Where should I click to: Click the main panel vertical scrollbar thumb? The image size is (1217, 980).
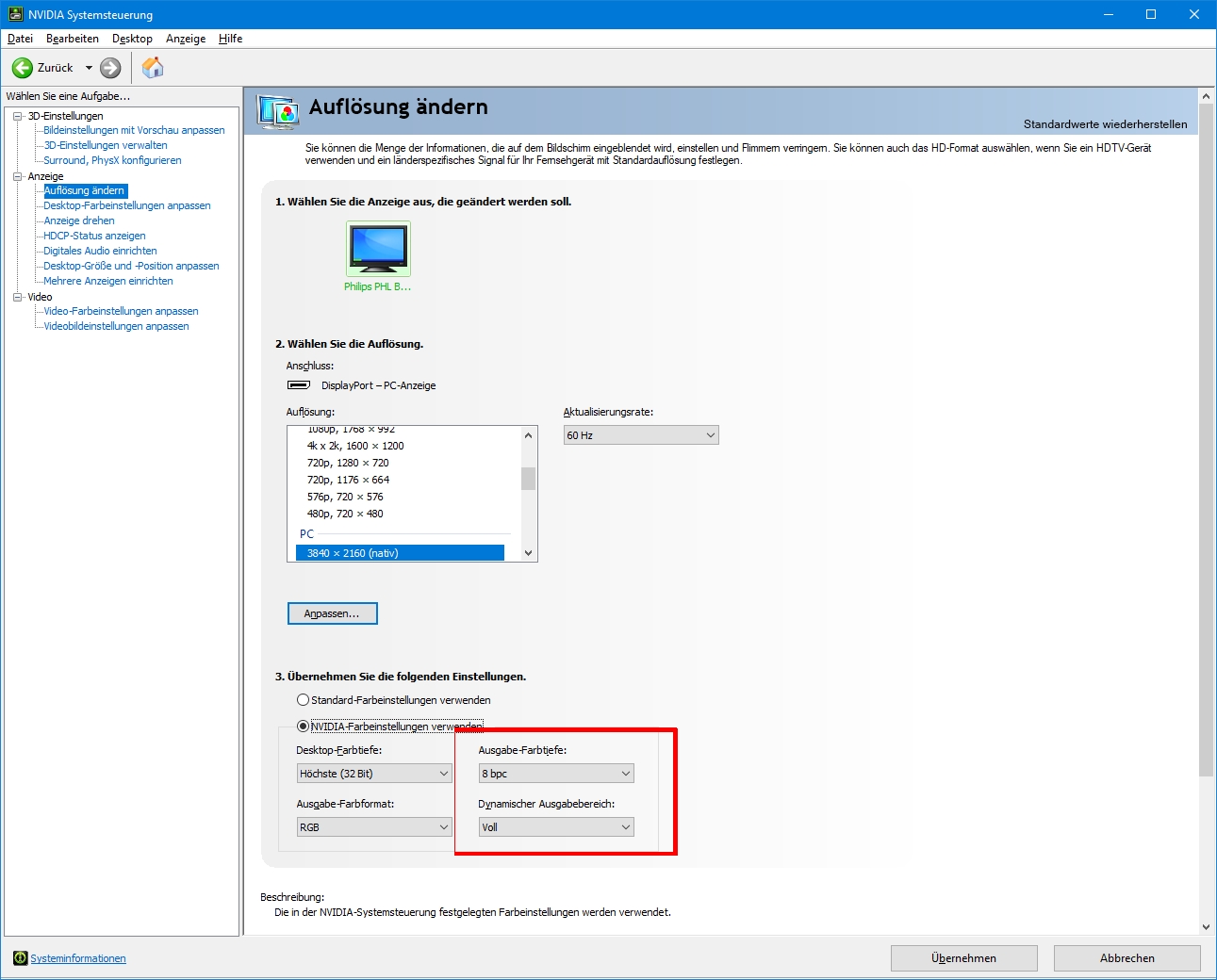(1206, 440)
